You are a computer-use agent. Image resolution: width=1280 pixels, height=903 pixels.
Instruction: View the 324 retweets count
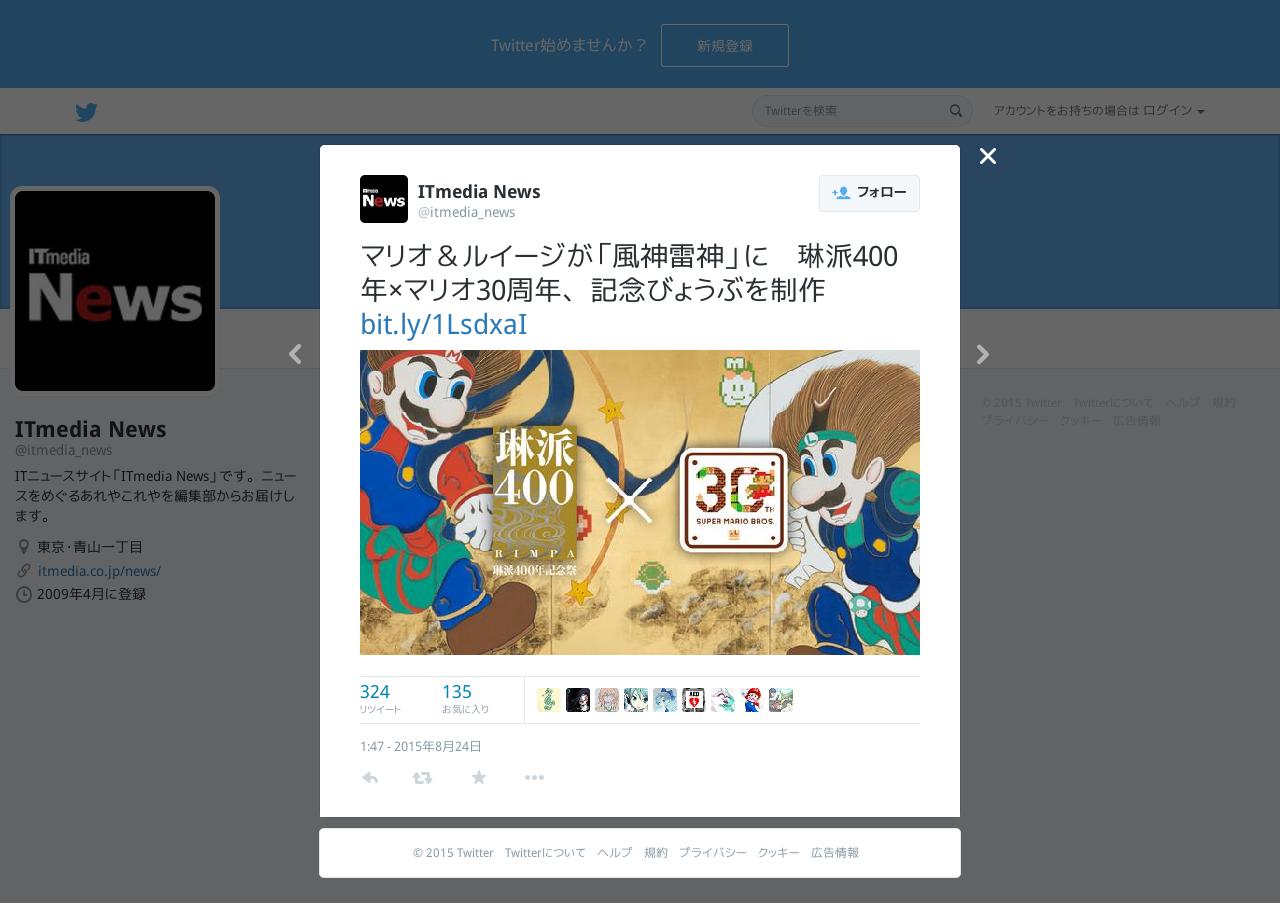click(x=380, y=699)
